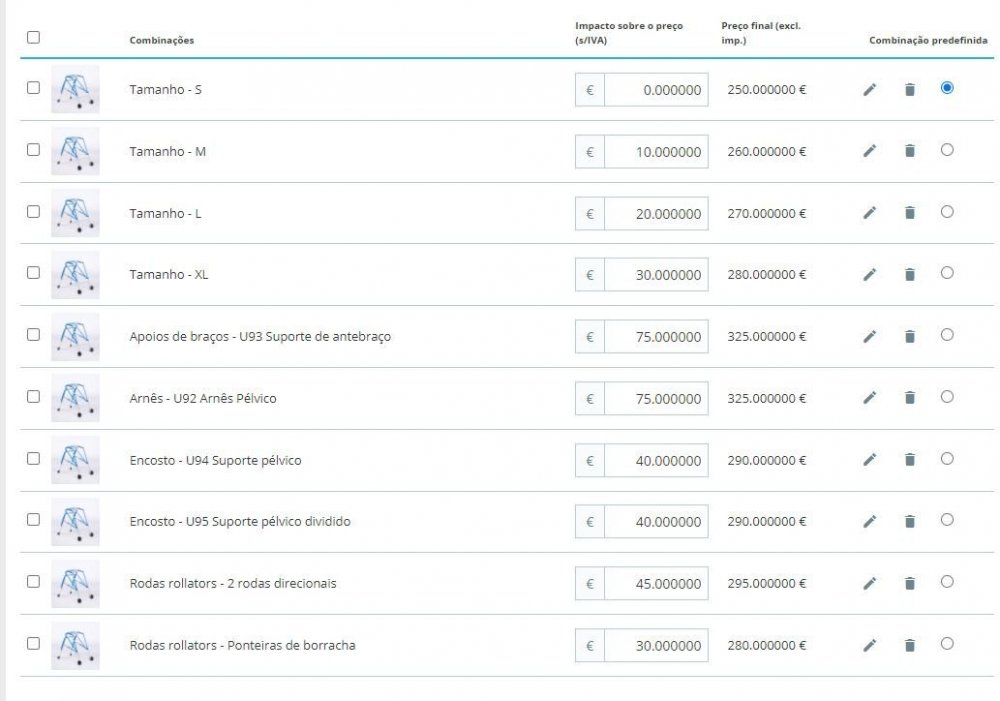Edit the Tamanho - XL combination
The width and height of the screenshot is (1000, 701).
869,274
